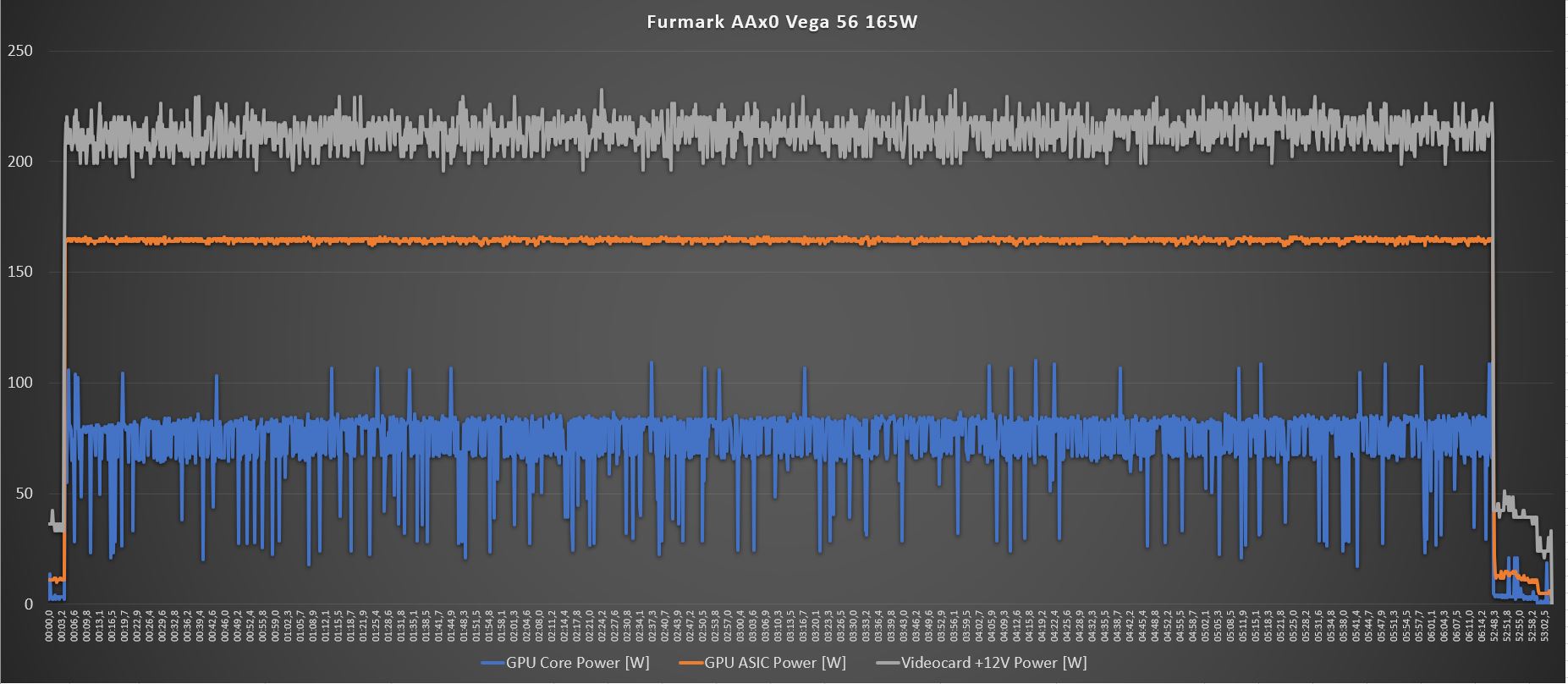Click the chart title Furmark AAx0 Vega 56 165W
Viewport: 1568px width, 684px height.
[x=782, y=23]
